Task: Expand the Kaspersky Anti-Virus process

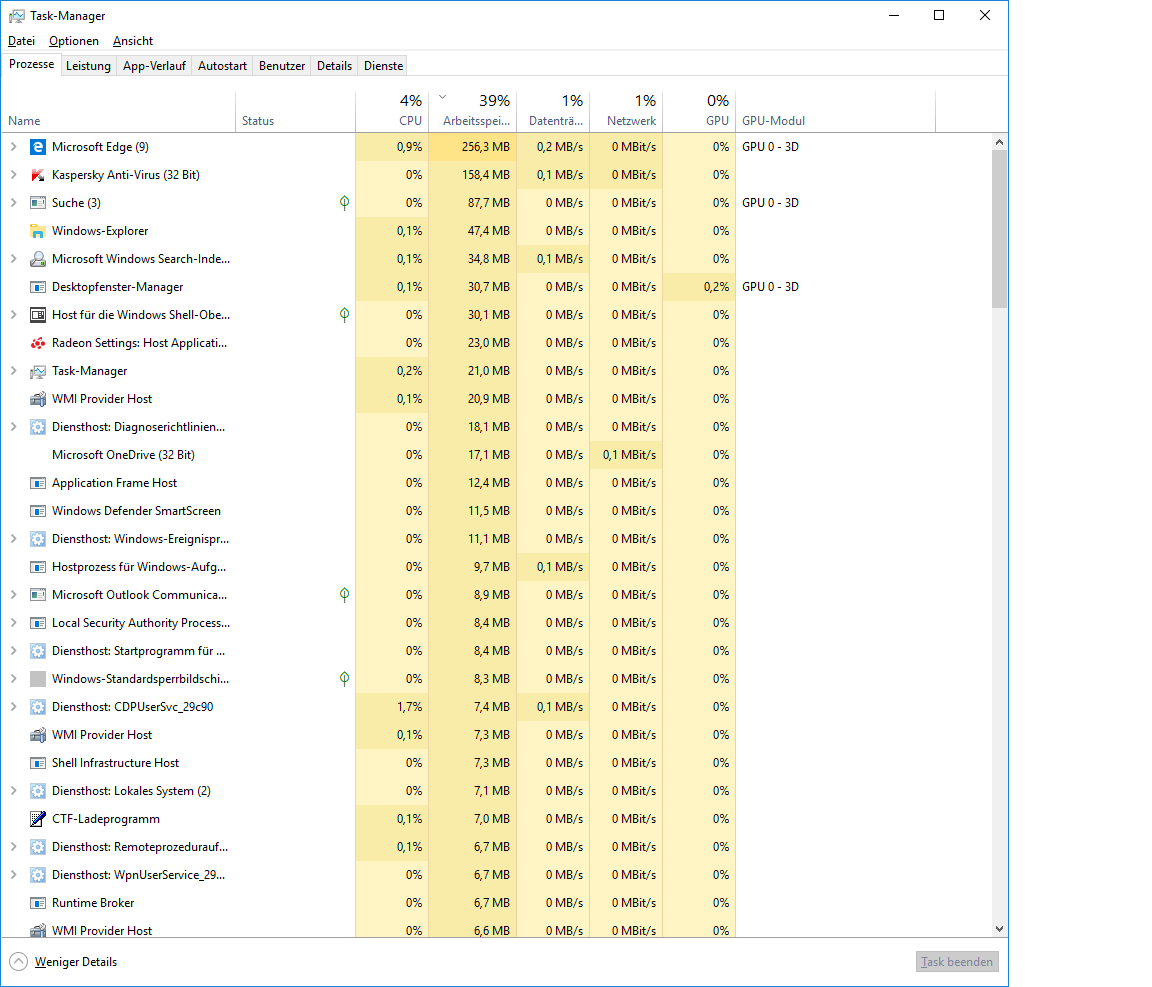Action: [13, 175]
